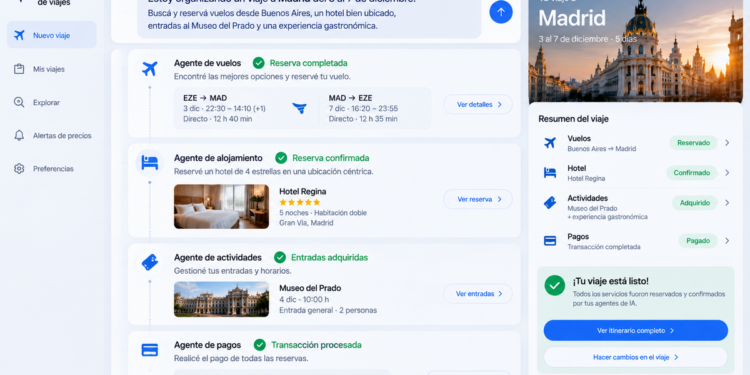Click Ver itinerario completo button
Screen dimensions: 750x375
pos(636,331)
